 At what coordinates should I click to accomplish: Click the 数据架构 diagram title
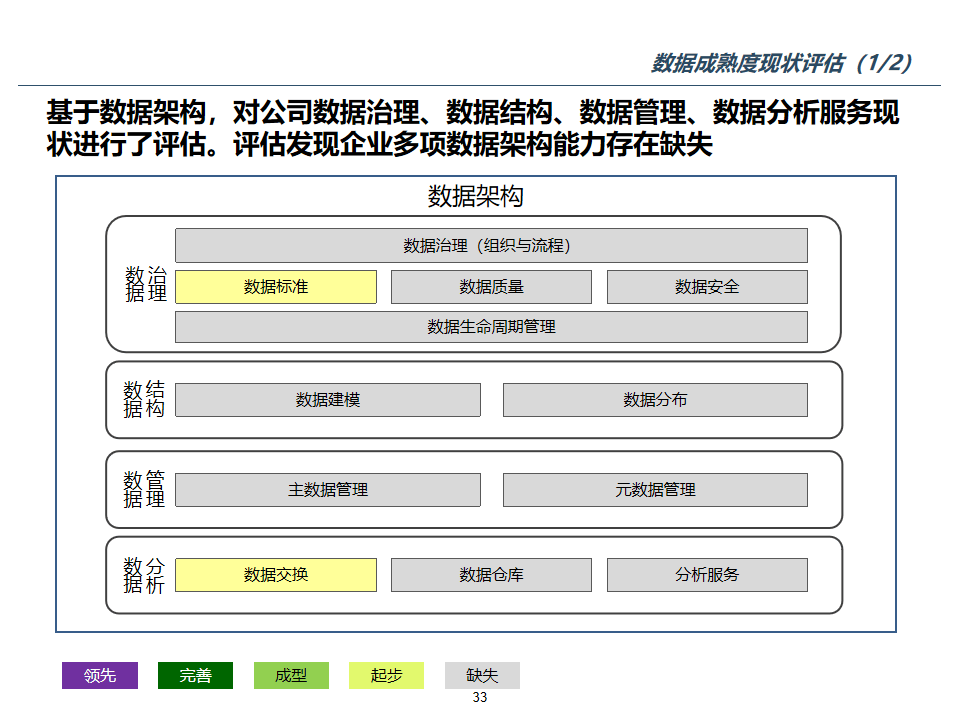(475, 197)
